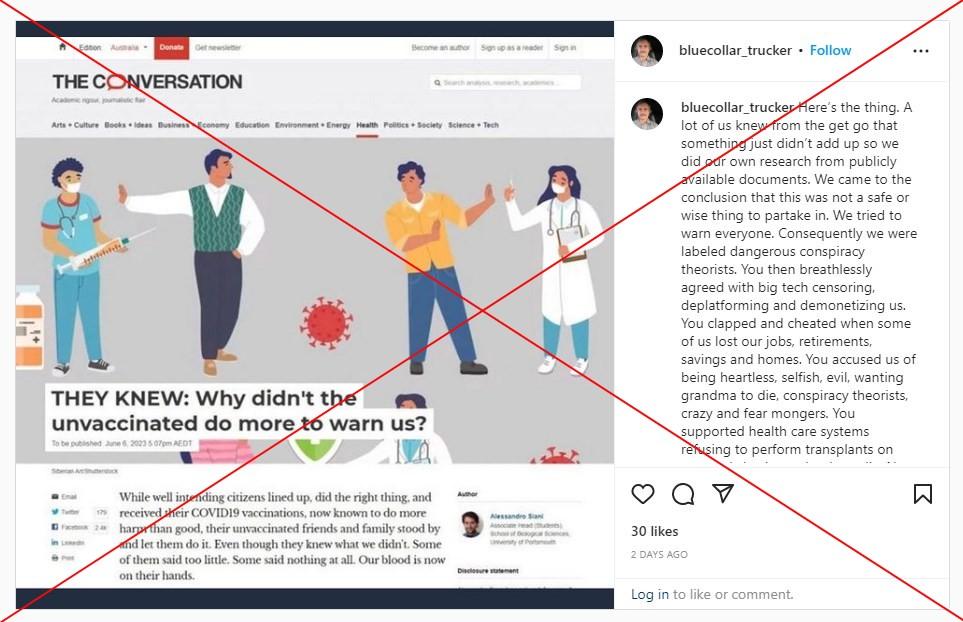
Task: Expand the Australia edition dropdown
Action: (x=129, y=47)
